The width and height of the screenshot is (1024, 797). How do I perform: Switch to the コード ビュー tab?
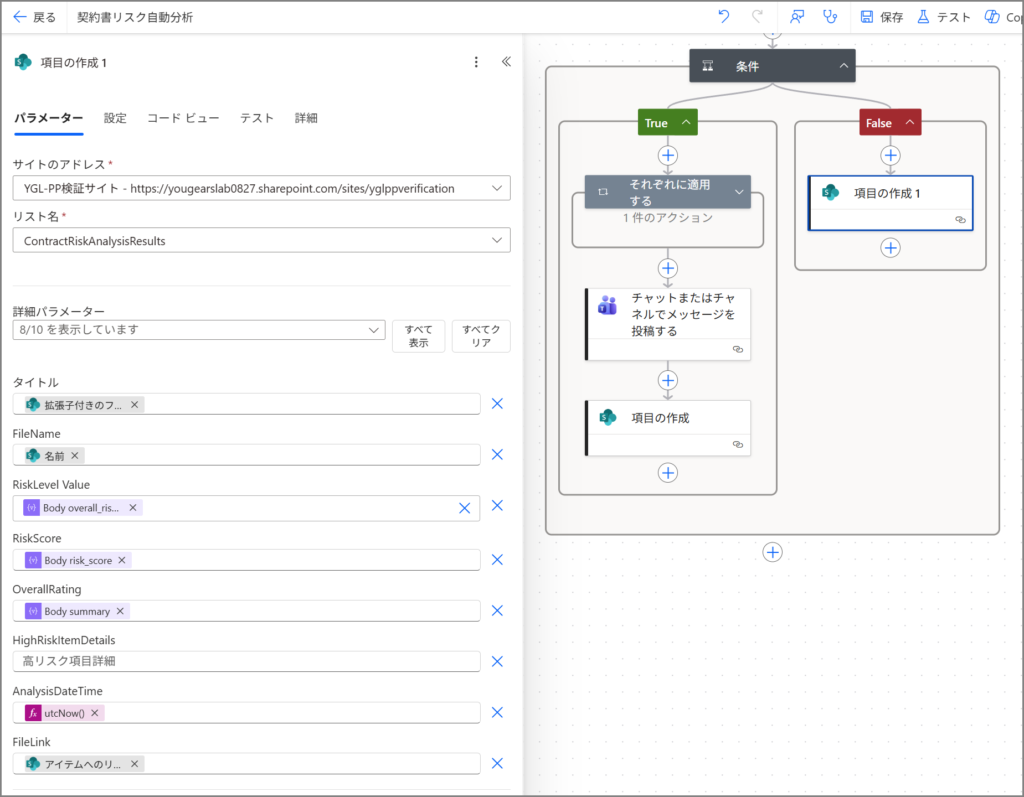183,118
